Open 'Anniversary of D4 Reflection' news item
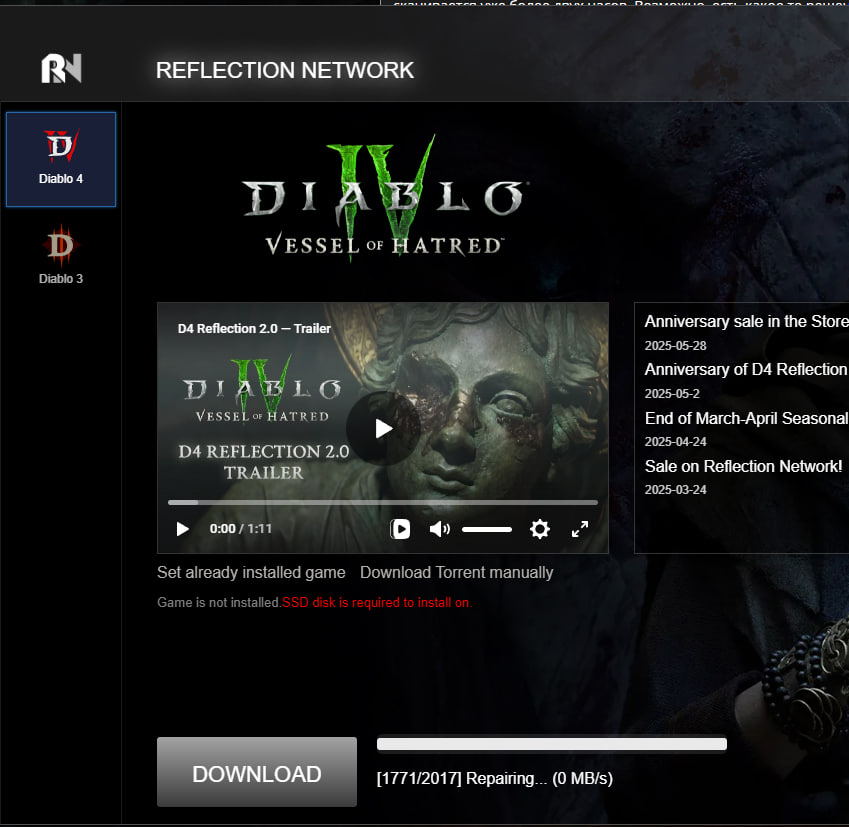This screenshot has width=849, height=827. pos(746,369)
